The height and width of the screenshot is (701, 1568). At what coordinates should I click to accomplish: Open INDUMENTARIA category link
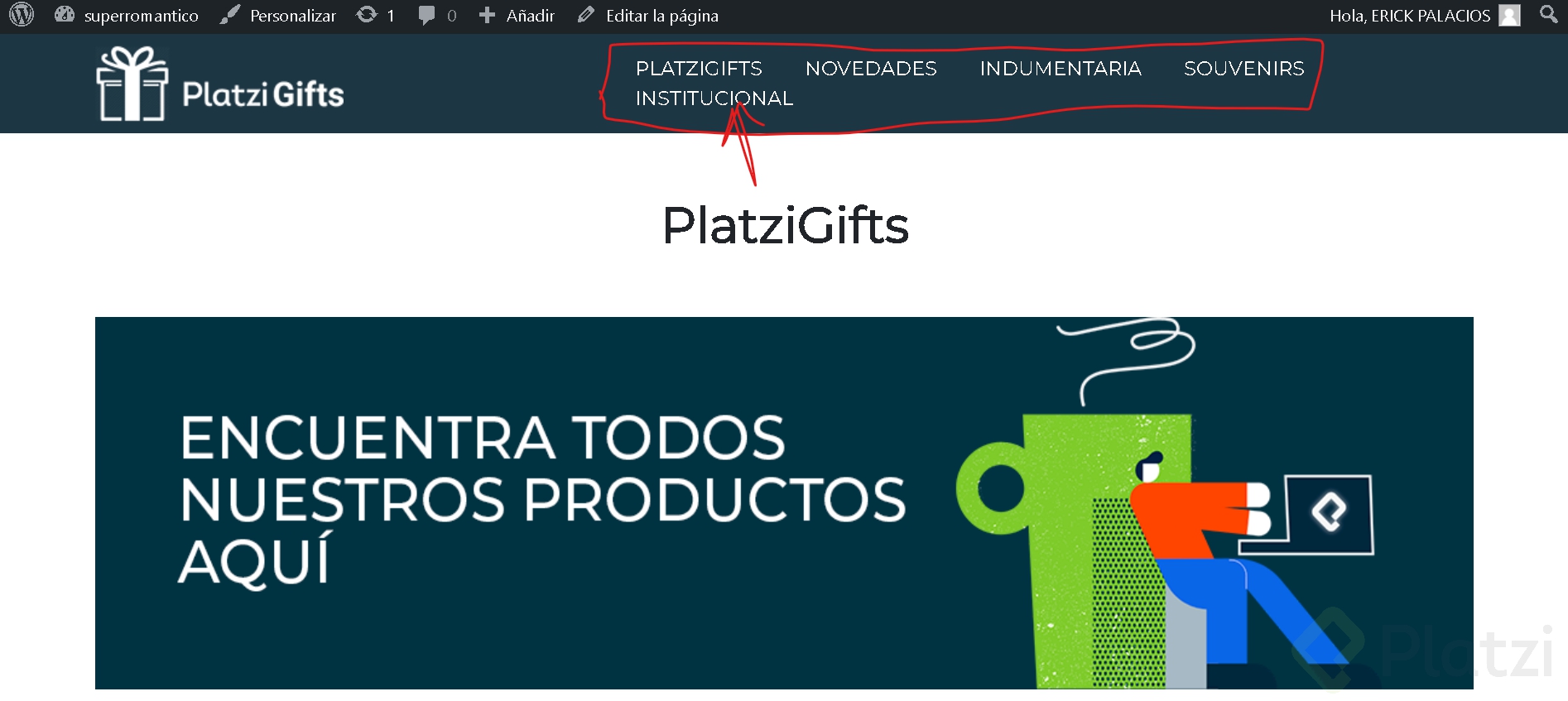(1061, 69)
